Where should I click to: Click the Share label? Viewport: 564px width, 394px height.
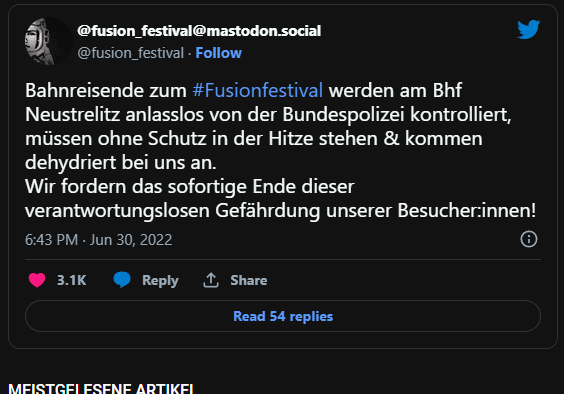click(249, 280)
